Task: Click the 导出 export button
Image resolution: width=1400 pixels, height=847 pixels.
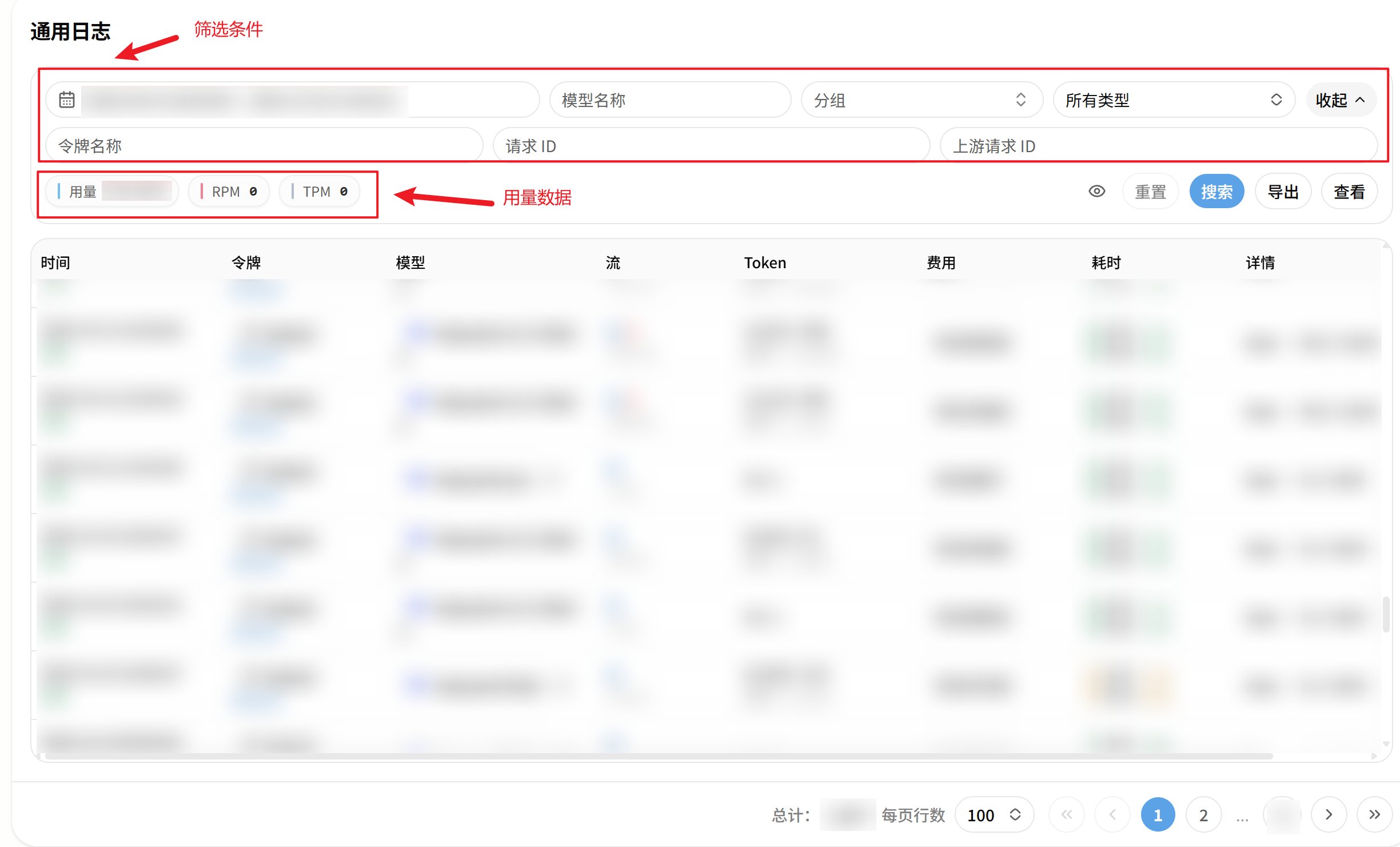Action: [x=1283, y=191]
